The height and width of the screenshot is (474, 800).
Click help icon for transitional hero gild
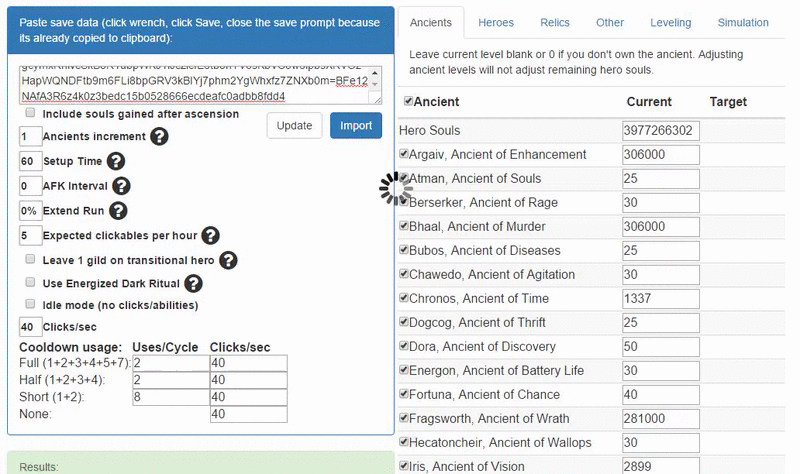[x=228, y=260]
